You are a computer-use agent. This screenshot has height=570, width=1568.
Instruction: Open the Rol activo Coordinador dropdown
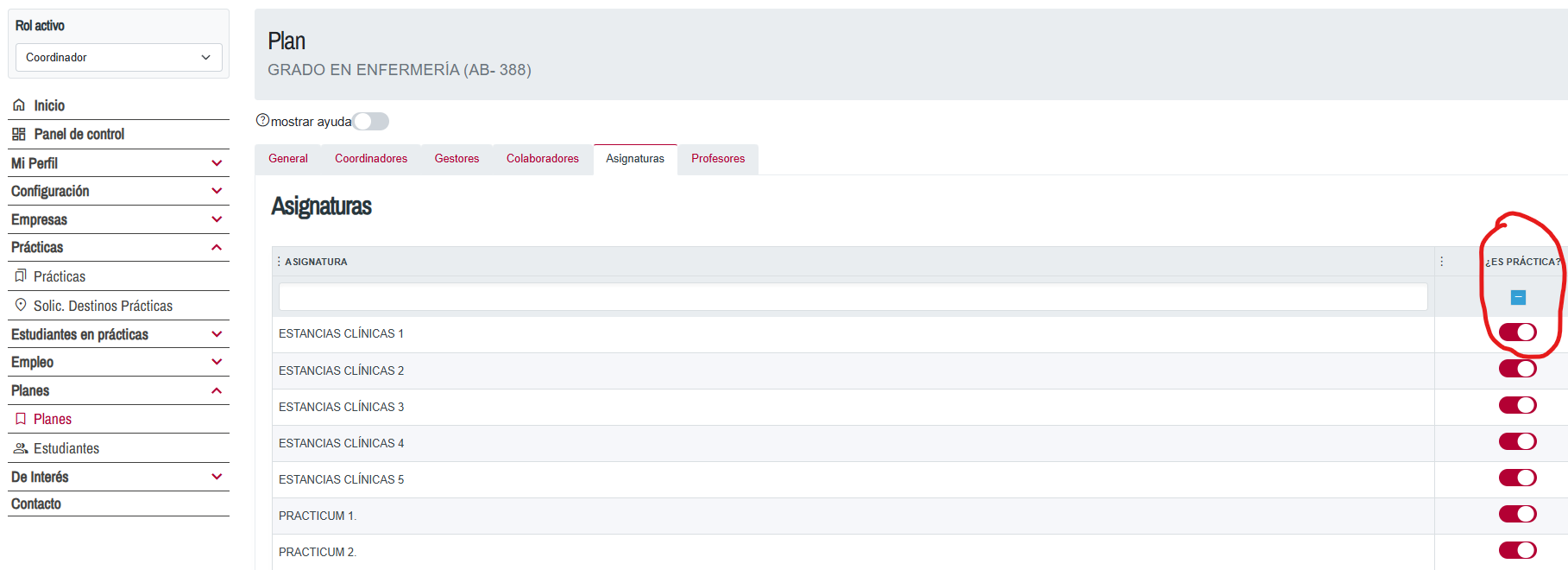[119, 58]
